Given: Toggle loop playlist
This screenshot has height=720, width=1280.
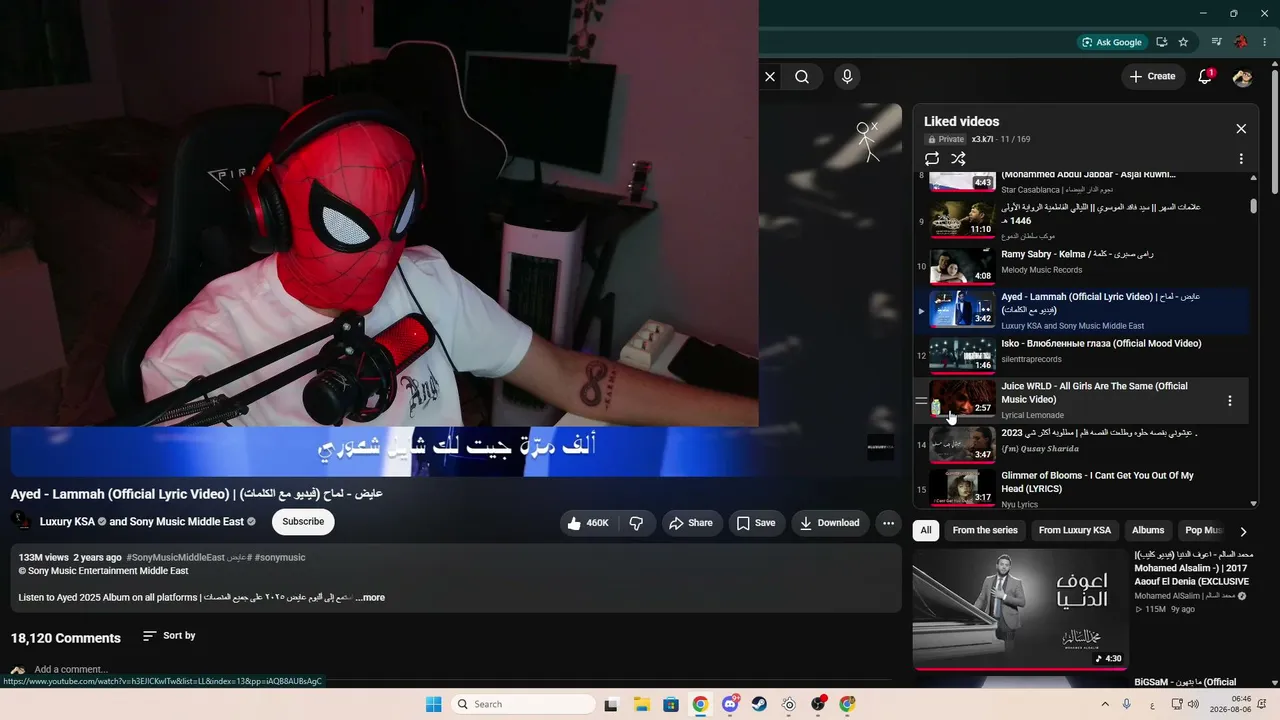Looking at the screenshot, I should click(932, 159).
